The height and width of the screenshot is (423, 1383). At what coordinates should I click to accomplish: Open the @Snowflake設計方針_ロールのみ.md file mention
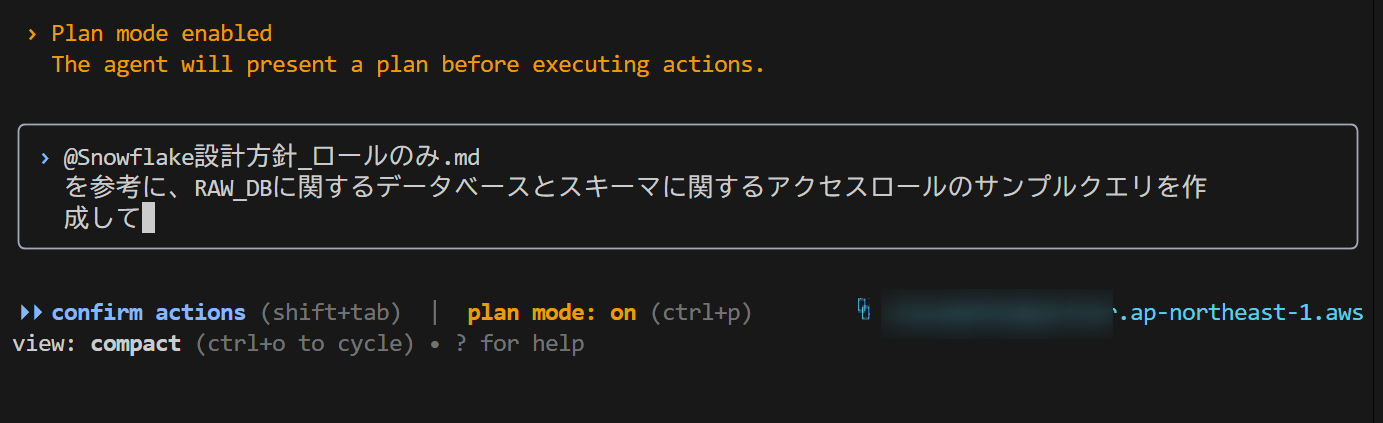(273, 158)
